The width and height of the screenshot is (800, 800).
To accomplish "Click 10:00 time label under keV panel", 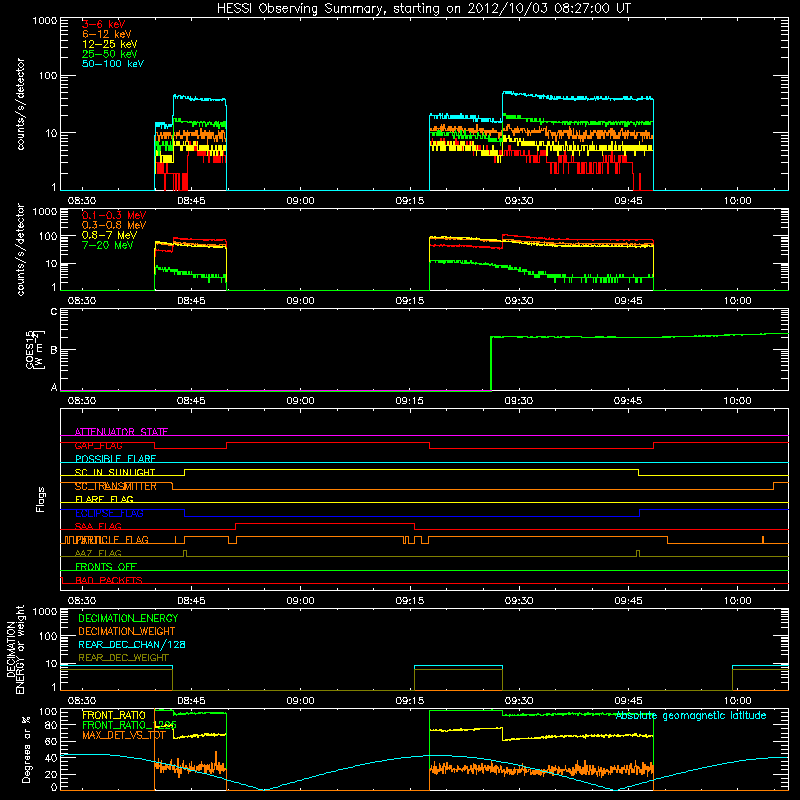I will point(737,201).
